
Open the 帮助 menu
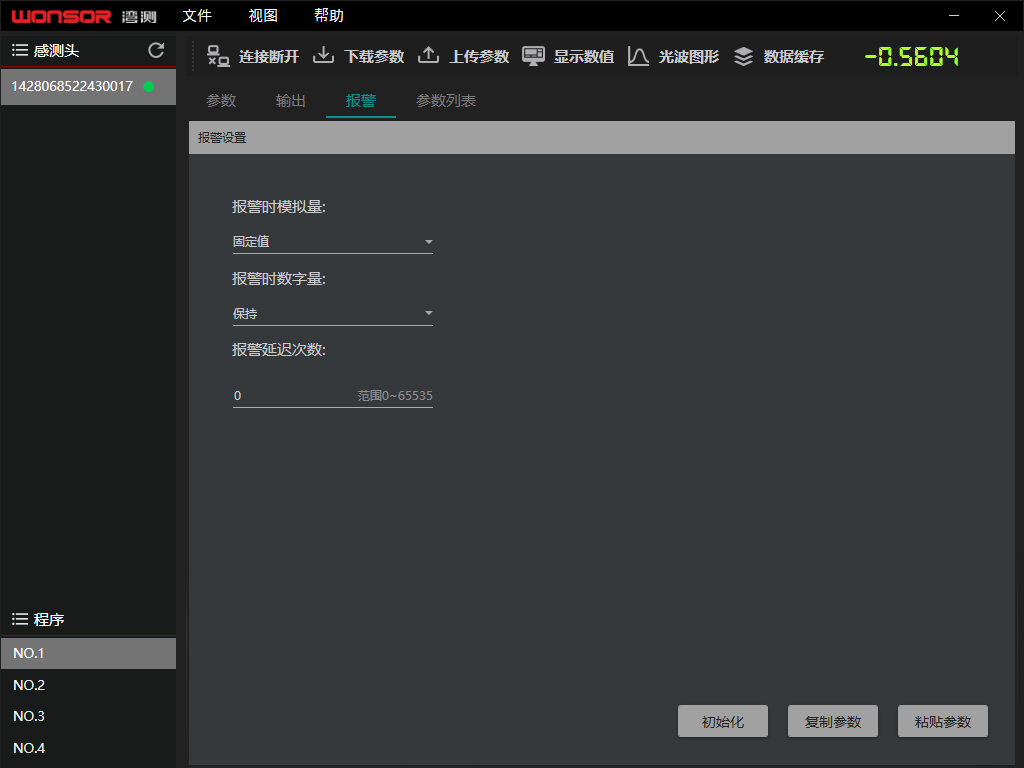(328, 16)
